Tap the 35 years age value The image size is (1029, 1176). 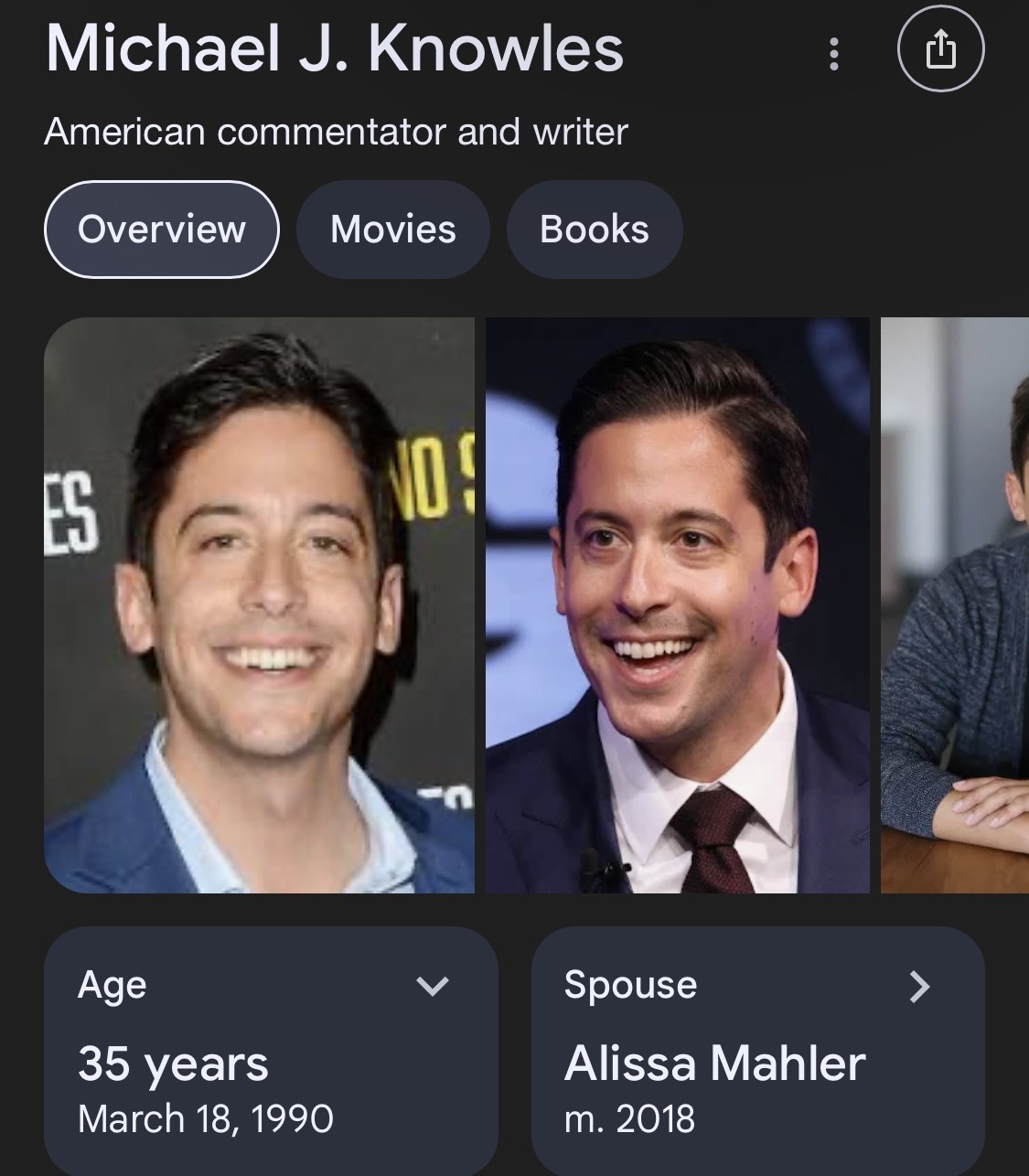[x=173, y=1064]
